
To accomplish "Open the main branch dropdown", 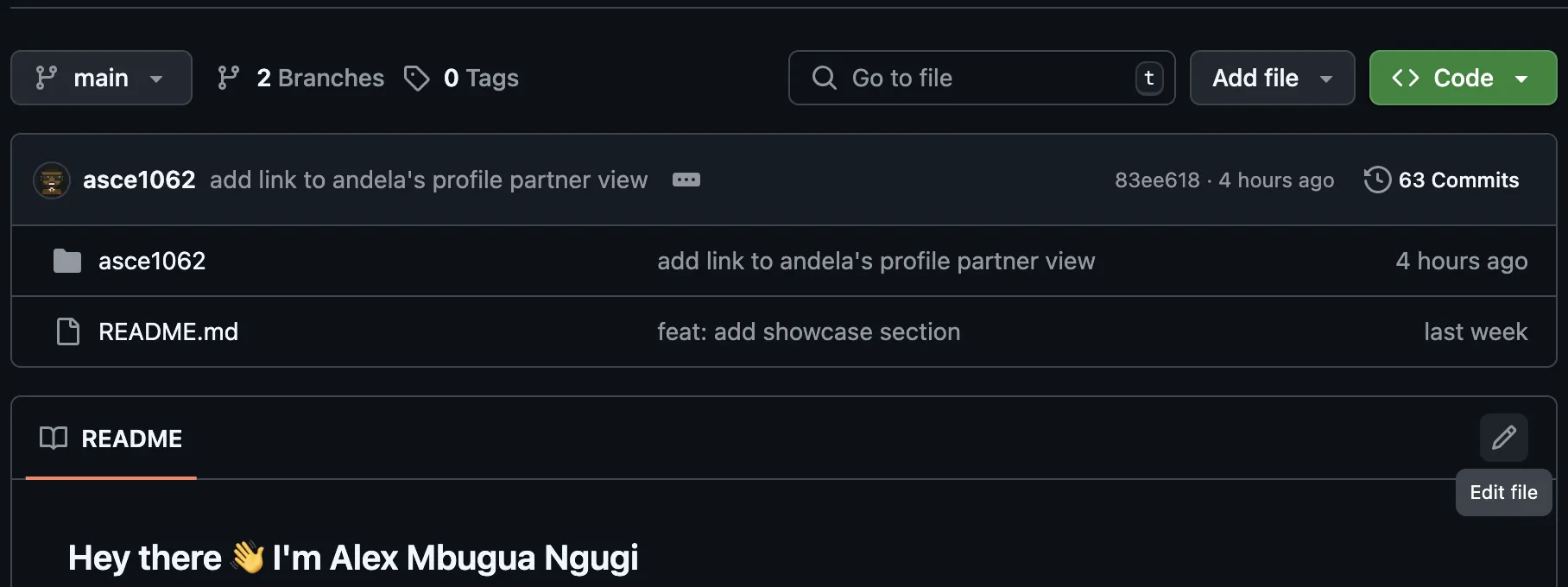I will 101,79.
